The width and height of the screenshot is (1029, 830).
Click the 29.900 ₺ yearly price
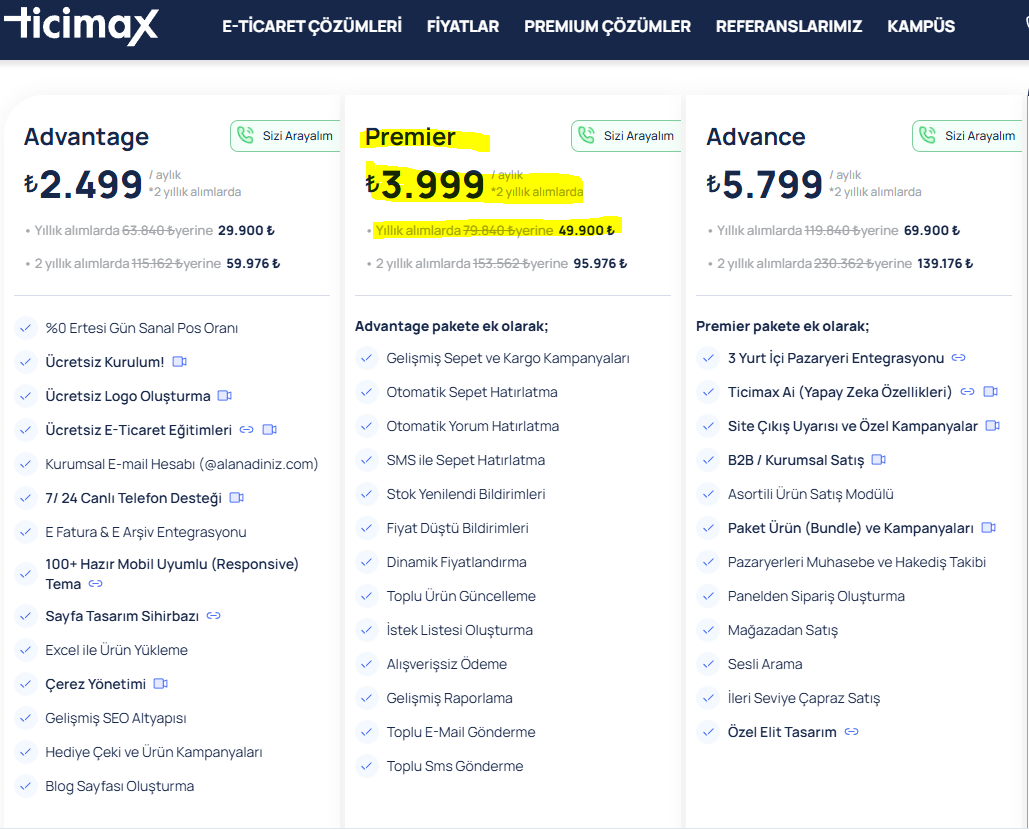tap(246, 230)
